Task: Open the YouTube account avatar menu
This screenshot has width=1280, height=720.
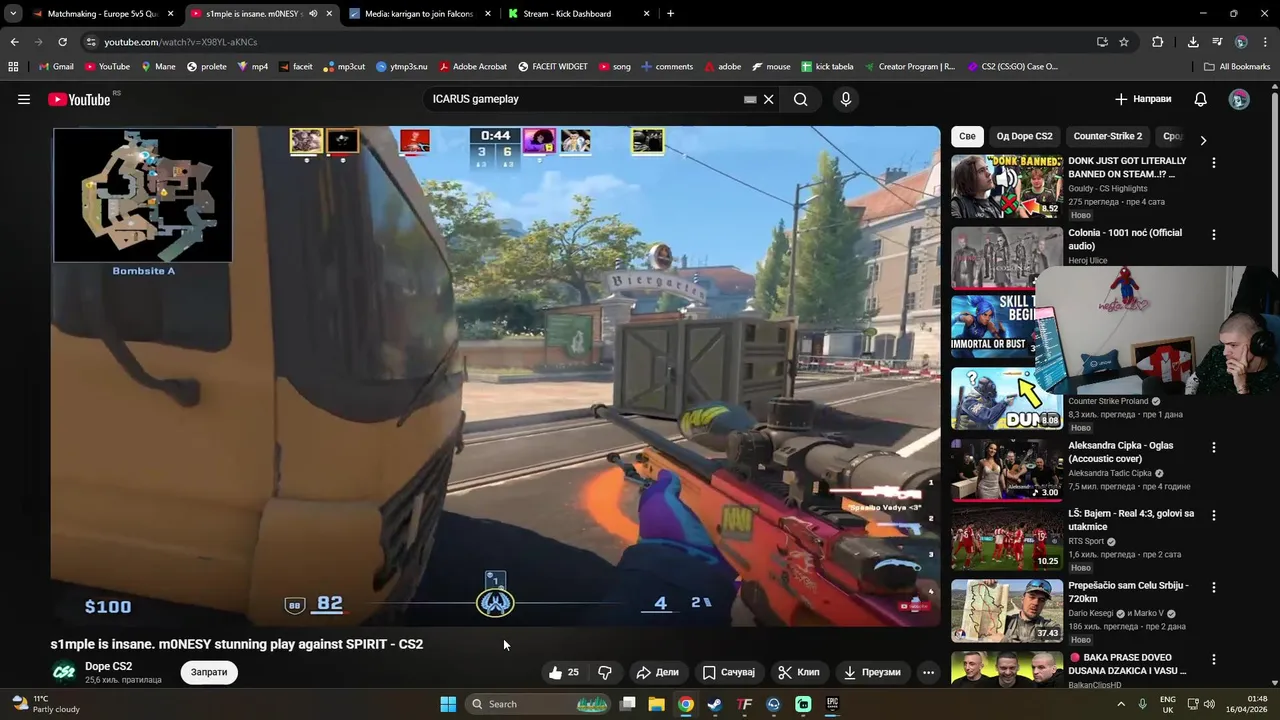Action: (x=1239, y=99)
